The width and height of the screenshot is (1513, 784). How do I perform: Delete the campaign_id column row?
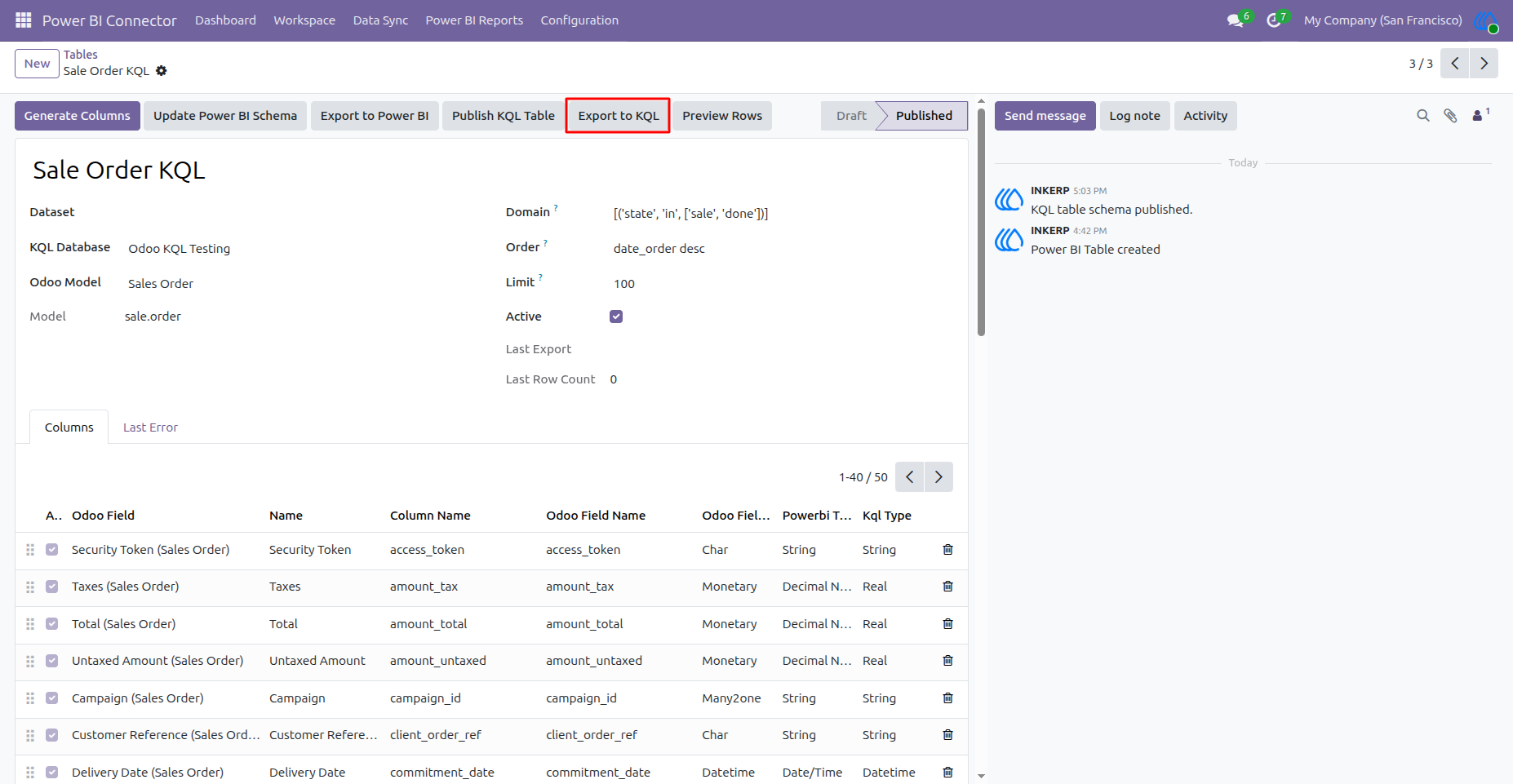click(947, 698)
